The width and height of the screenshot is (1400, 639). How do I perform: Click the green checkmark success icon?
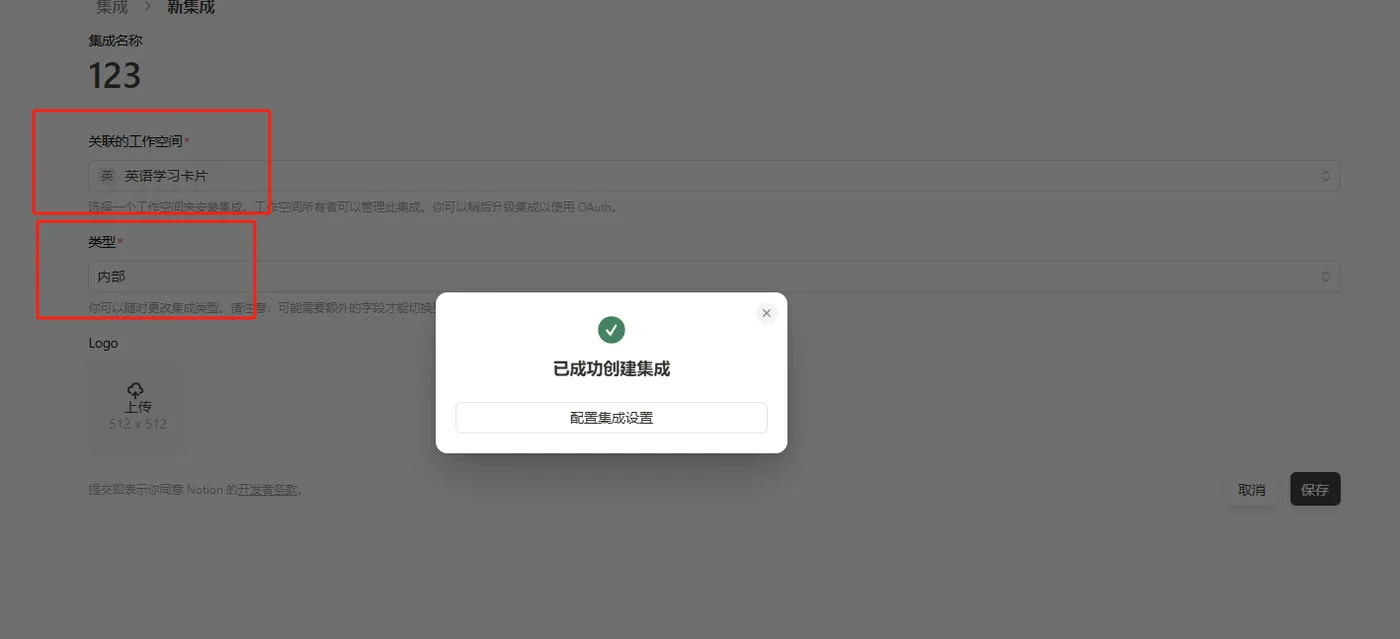(611, 329)
